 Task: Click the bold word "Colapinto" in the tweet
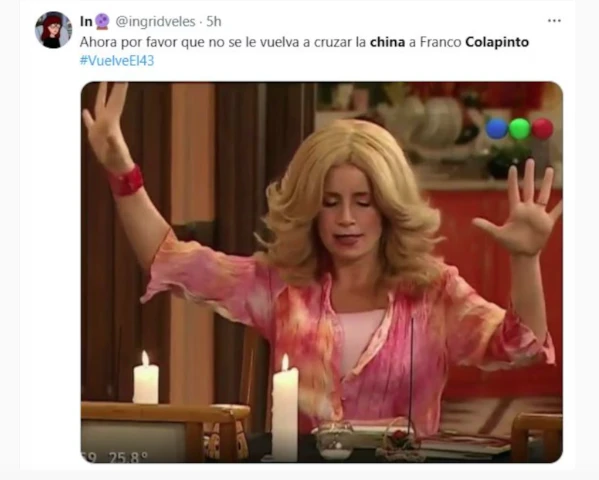pos(497,42)
